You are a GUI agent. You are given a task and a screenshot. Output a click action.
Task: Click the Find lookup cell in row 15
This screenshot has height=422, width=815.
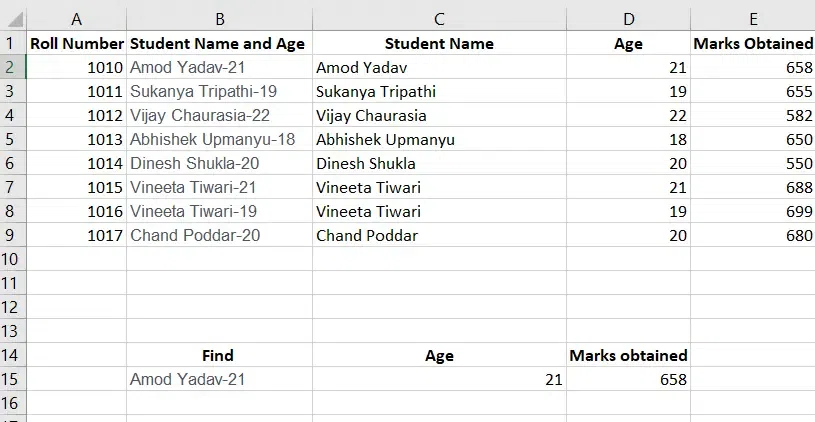coord(219,379)
